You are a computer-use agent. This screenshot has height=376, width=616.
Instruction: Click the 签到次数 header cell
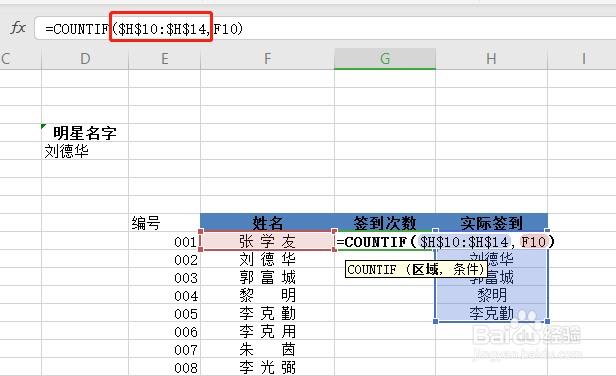point(385,223)
